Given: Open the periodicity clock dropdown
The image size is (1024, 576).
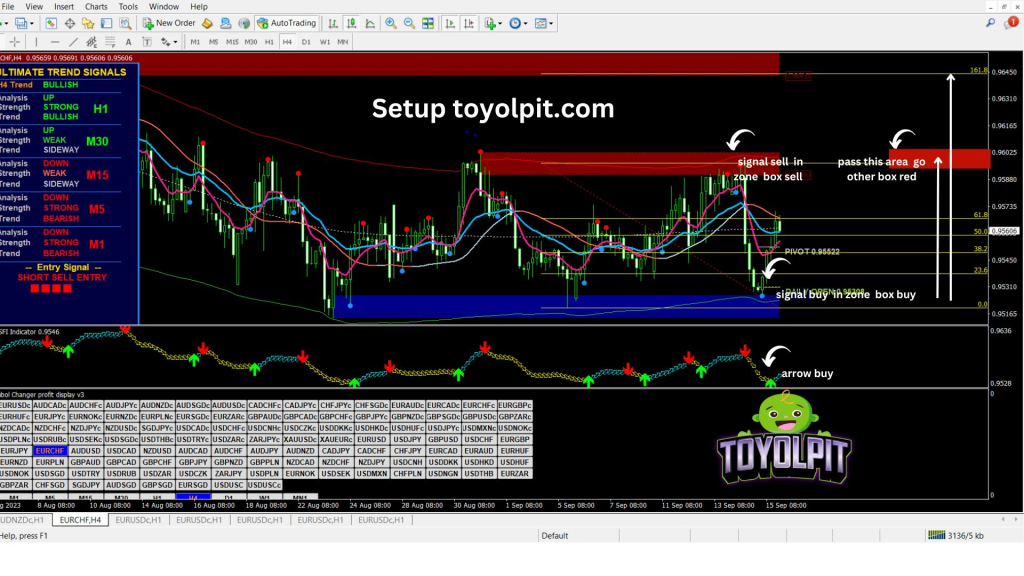Looking at the screenshot, I should pos(526,22).
